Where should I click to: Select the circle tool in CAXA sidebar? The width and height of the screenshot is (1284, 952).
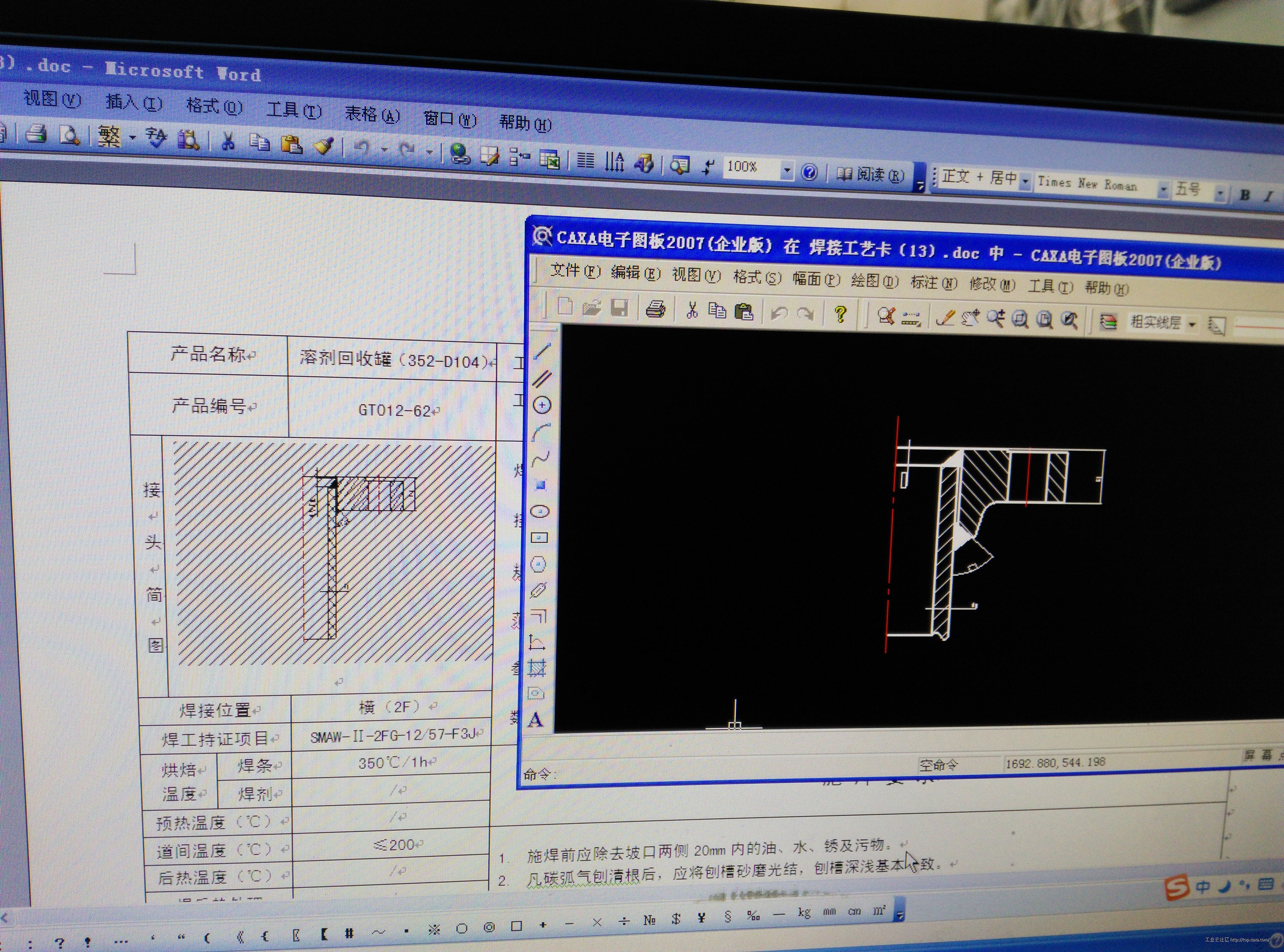[x=542, y=405]
